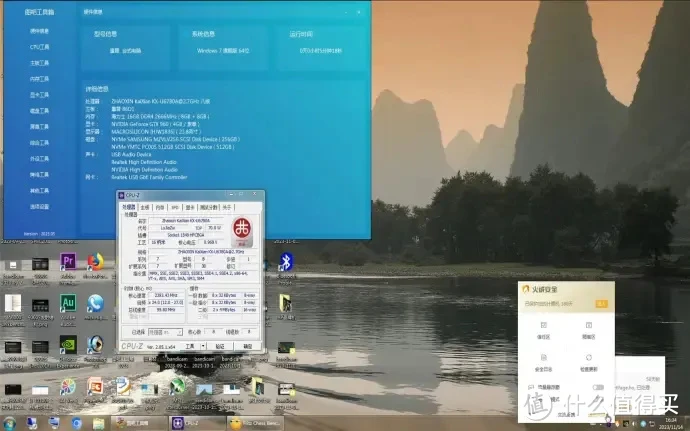Open the media player icon beside NVIDIA
The image size is (690, 431).
pyautogui.click(x=95, y=345)
